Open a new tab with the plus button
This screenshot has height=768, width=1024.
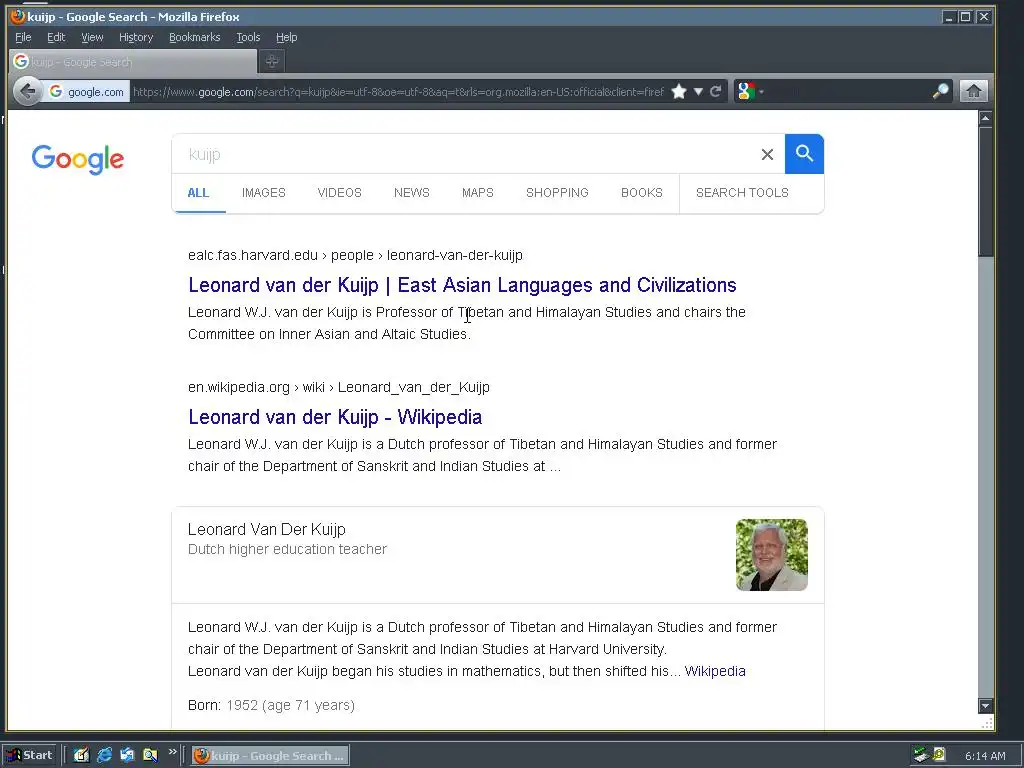pyautogui.click(x=272, y=61)
